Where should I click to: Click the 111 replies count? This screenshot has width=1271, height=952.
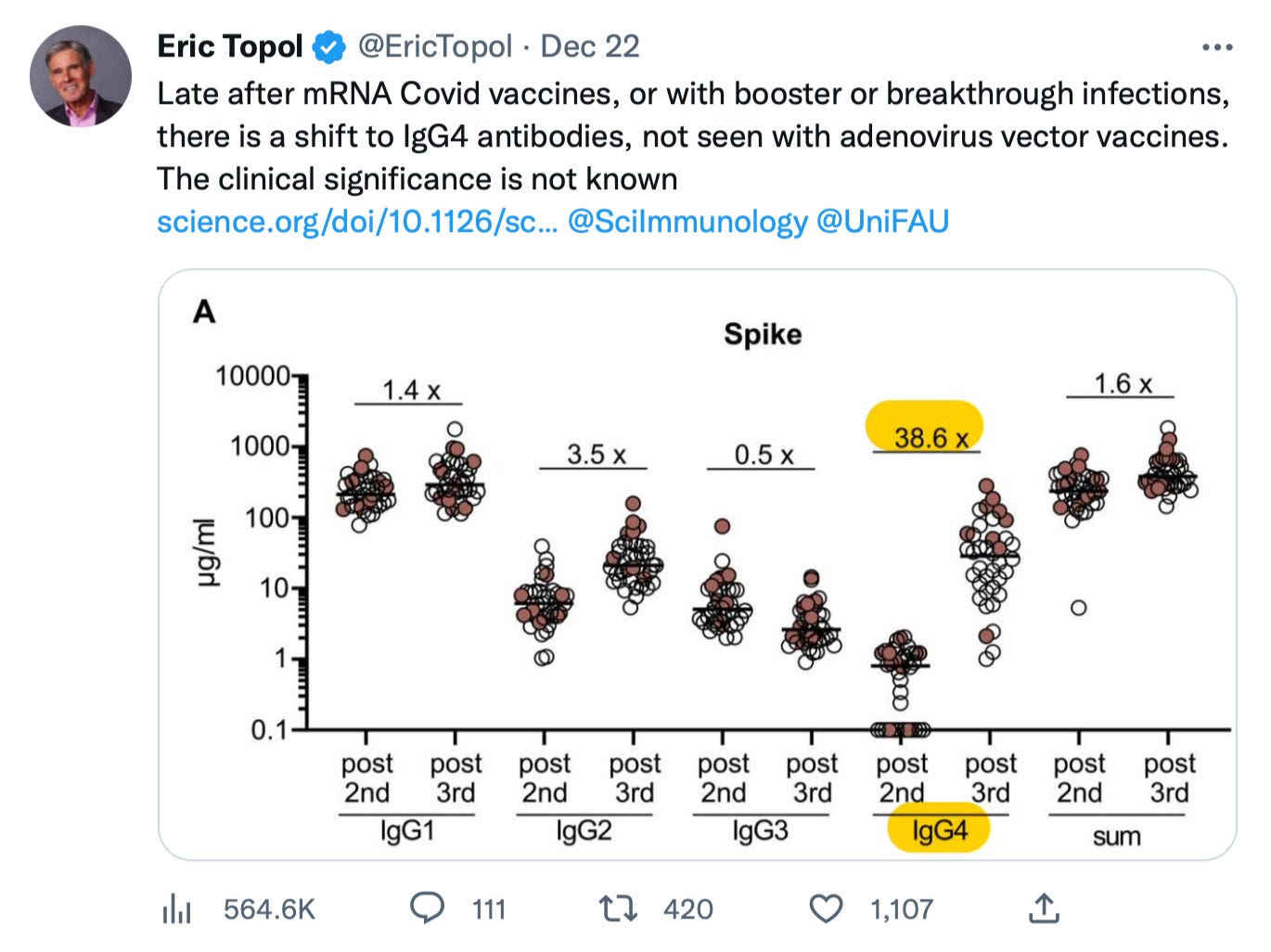click(489, 909)
